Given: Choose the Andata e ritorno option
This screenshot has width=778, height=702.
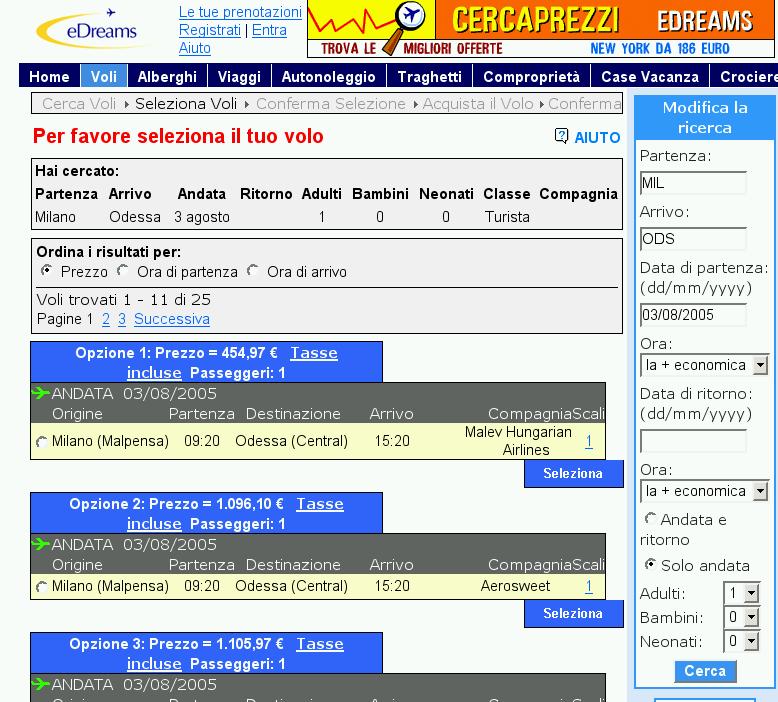Looking at the screenshot, I should pyautogui.click(x=651, y=519).
